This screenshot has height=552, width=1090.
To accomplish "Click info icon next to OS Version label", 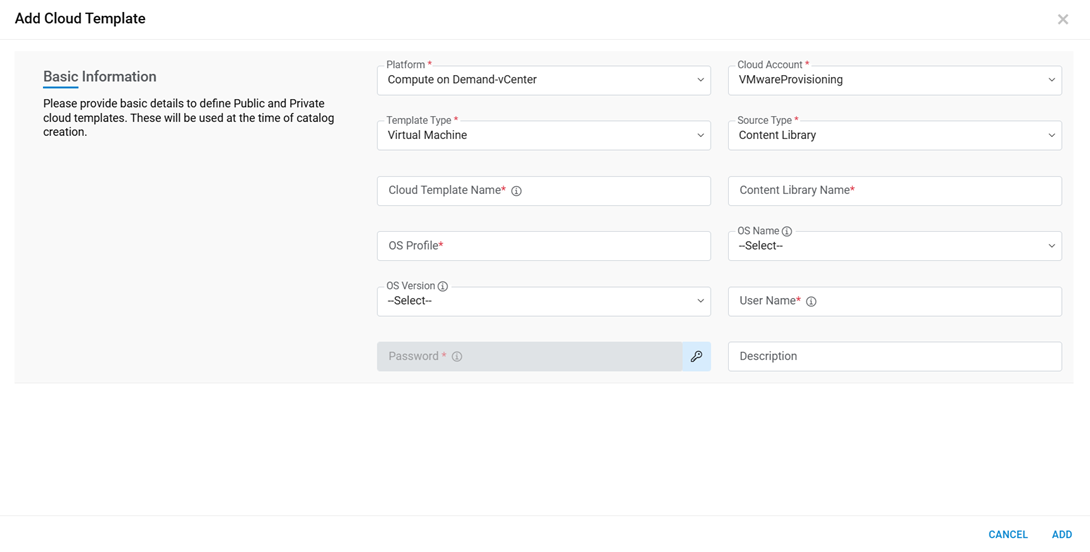I will 443,286.
